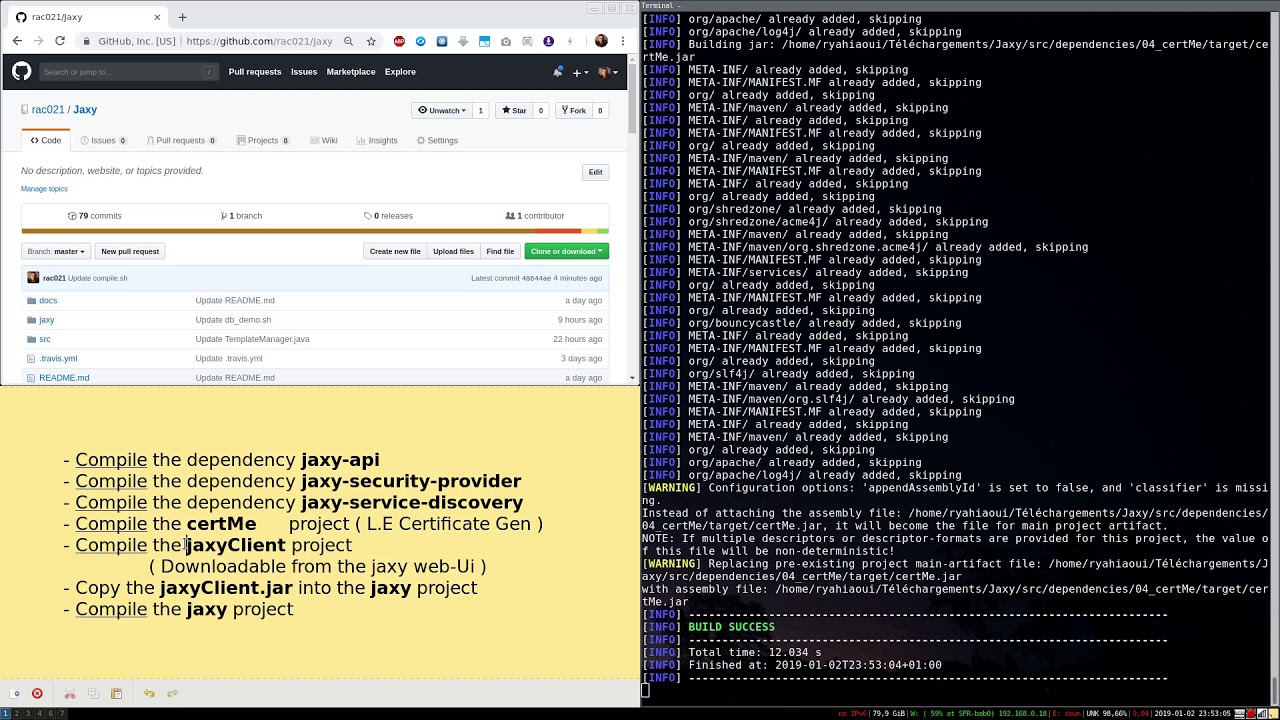Click the terminal window scrollbar

(x=1275, y=689)
